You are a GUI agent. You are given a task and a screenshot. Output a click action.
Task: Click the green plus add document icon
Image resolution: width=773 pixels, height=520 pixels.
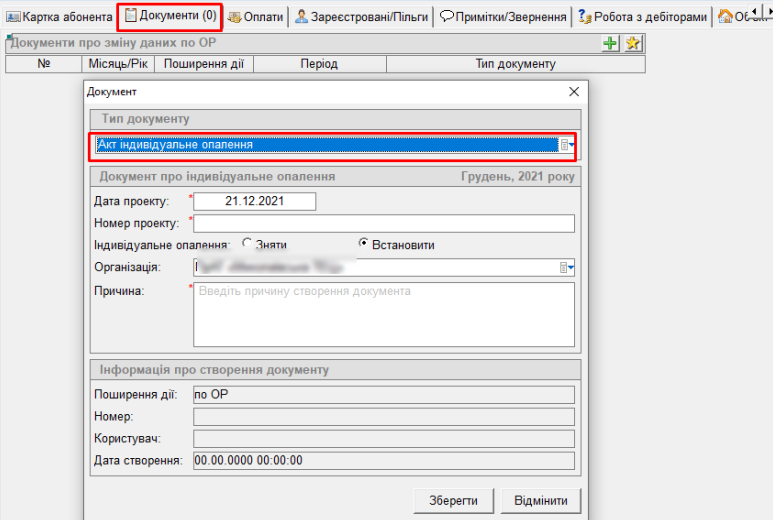[x=610, y=44]
